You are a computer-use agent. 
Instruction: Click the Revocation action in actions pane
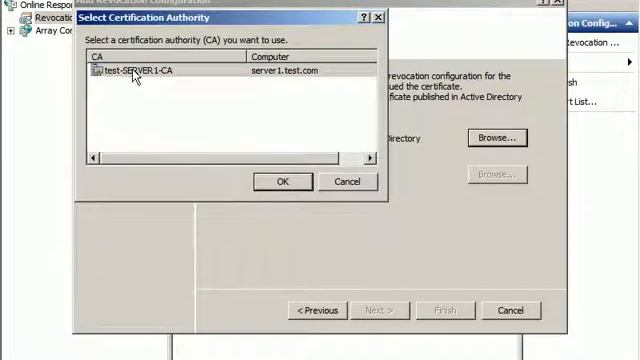[x=592, y=42]
